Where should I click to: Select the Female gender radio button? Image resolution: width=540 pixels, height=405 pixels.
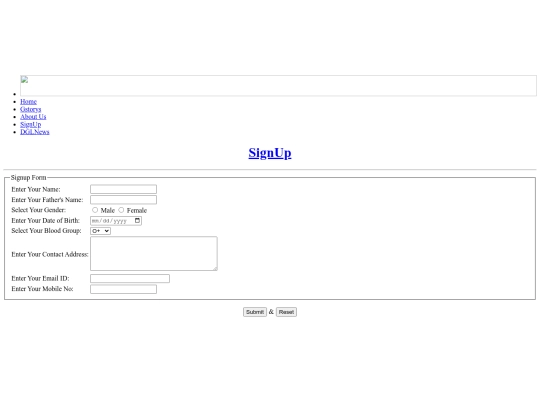(121, 210)
